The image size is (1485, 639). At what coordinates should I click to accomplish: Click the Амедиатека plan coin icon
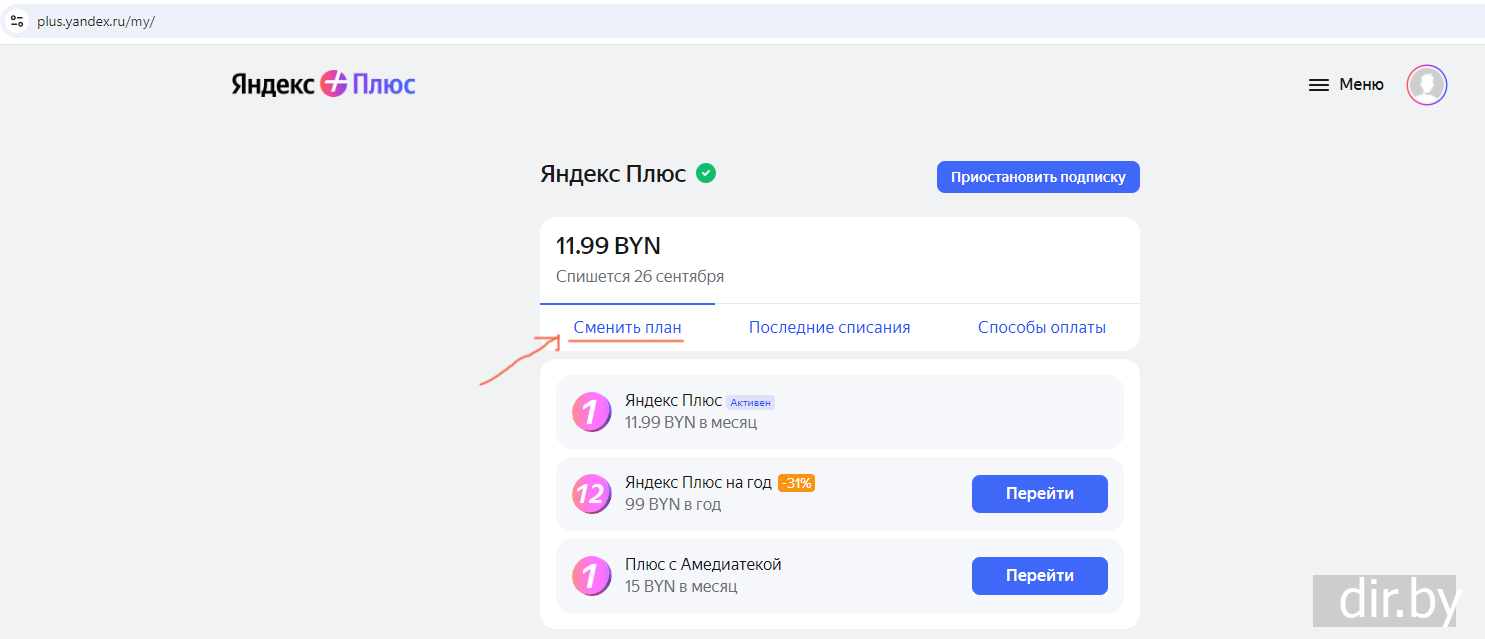tap(591, 576)
